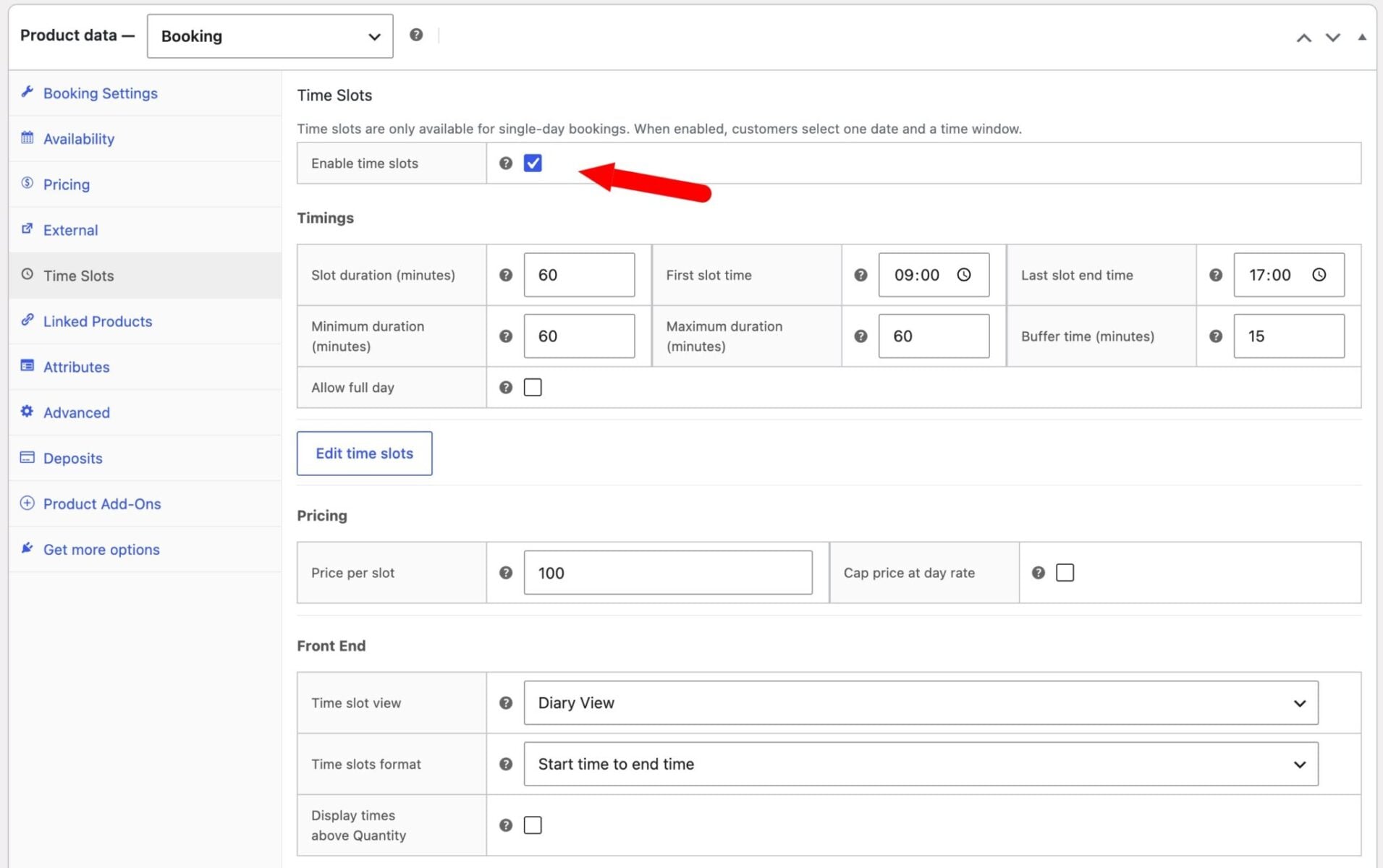This screenshot has width=1383, height=868.
Task: Click help icon for Time slots format
Action: click(x=506, y=764)
